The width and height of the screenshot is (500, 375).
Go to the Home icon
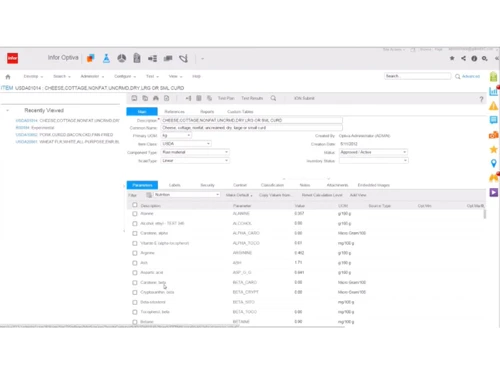click(x=8, y=77)
